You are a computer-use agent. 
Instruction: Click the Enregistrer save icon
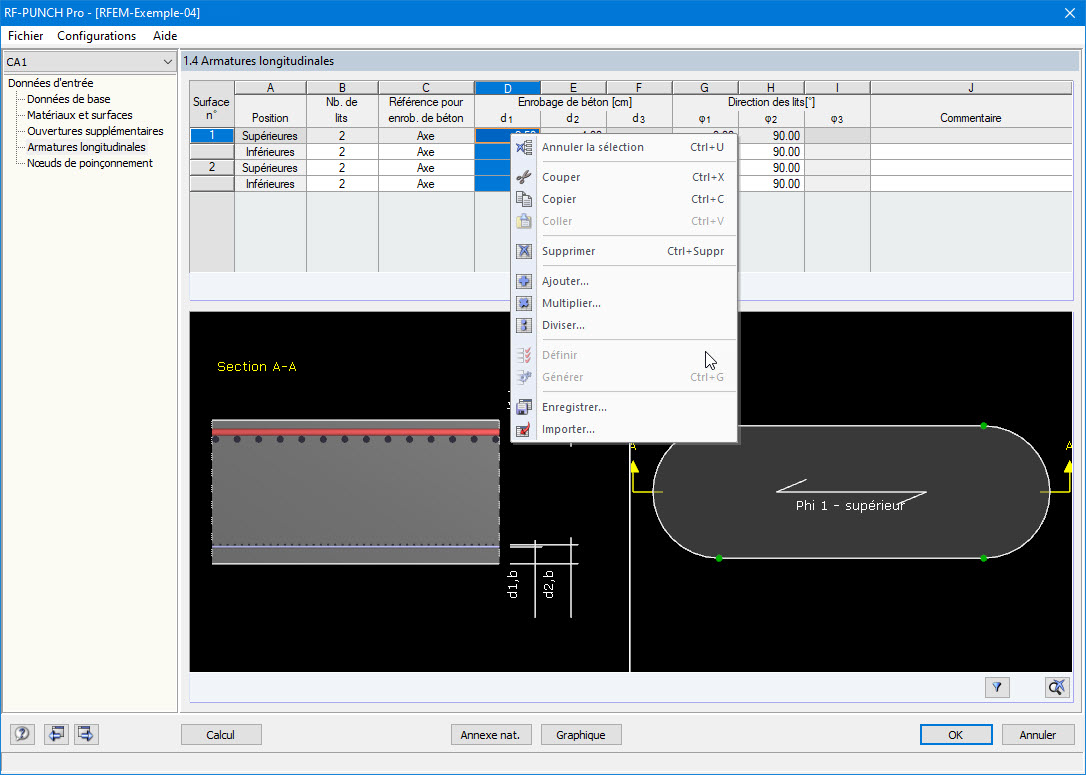[x=524, y=407]
